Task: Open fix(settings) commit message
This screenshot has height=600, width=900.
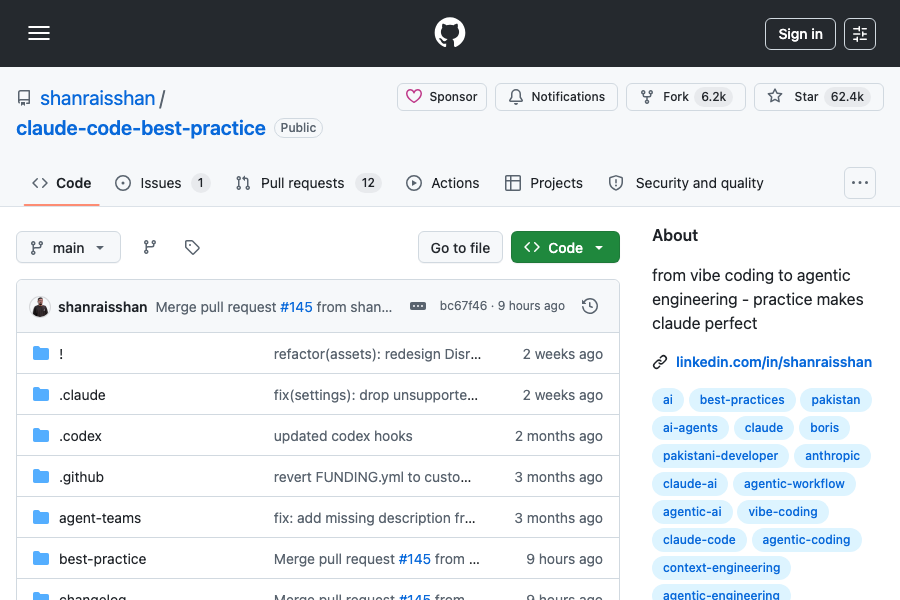Action: (375, 395)
